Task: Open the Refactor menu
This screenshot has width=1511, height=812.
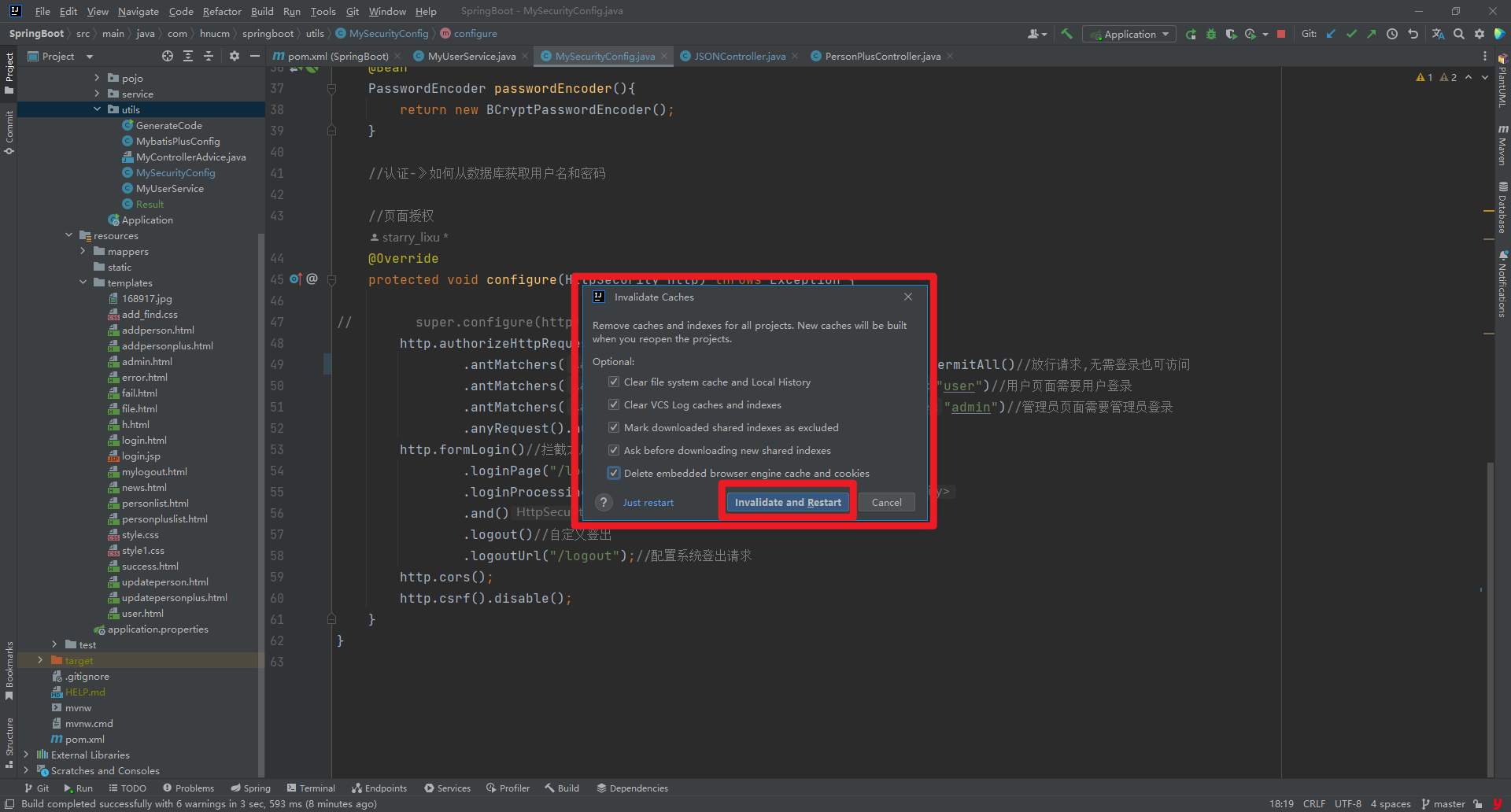Action: (x=222, y=11)
